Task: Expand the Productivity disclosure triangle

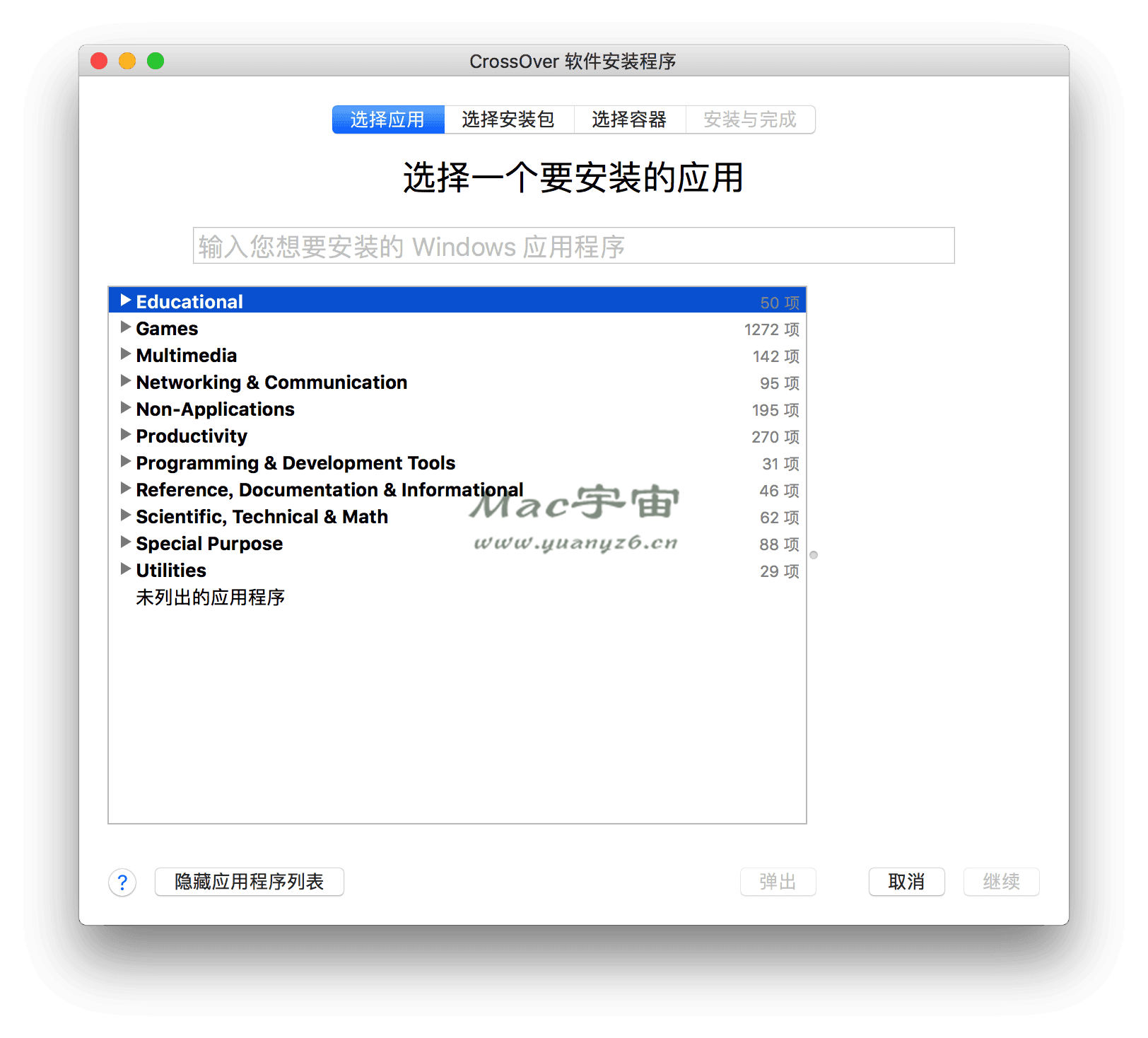Action: 126,435
